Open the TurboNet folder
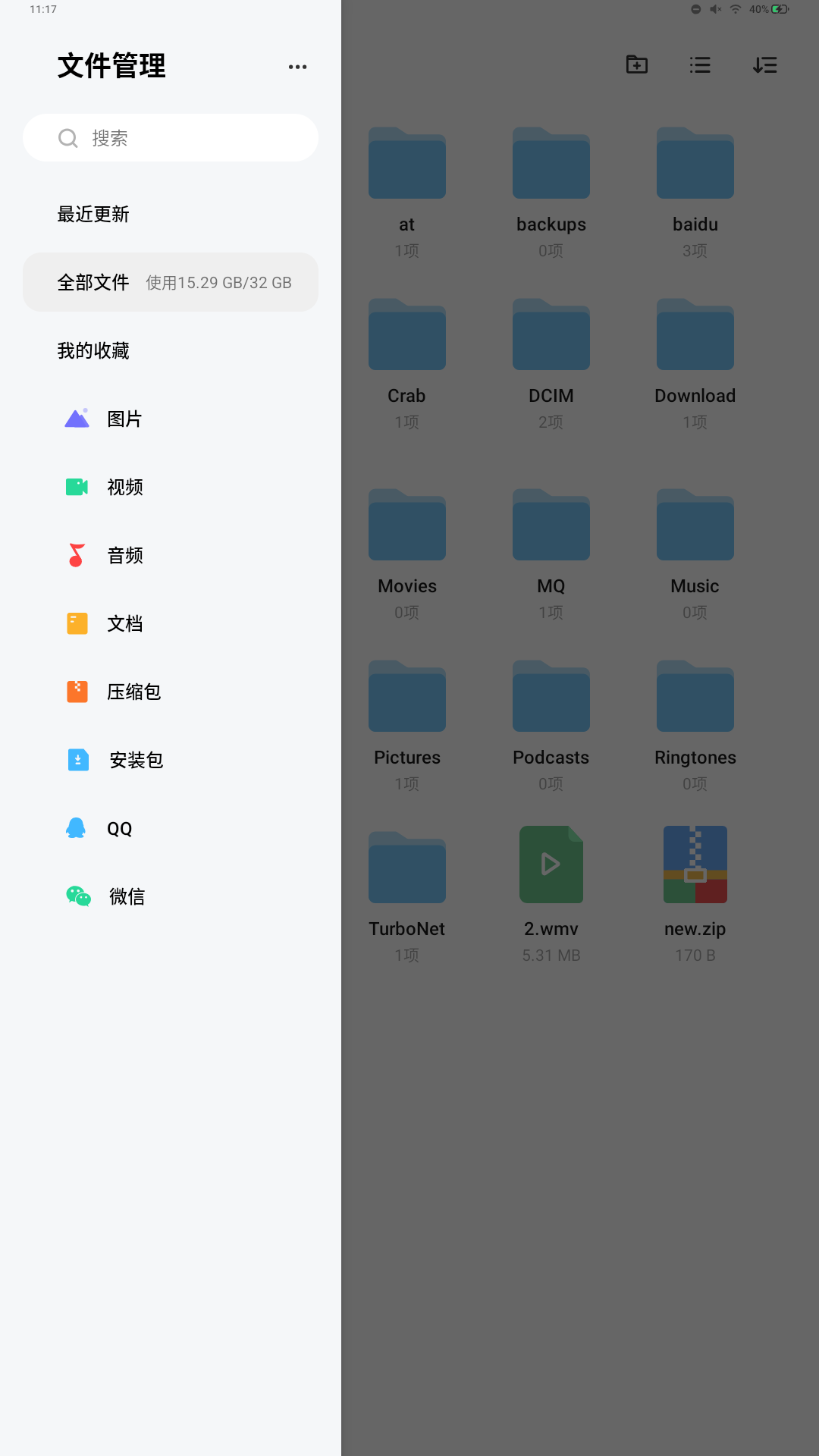Screen dimensions: 819x1456 point(407,868)
